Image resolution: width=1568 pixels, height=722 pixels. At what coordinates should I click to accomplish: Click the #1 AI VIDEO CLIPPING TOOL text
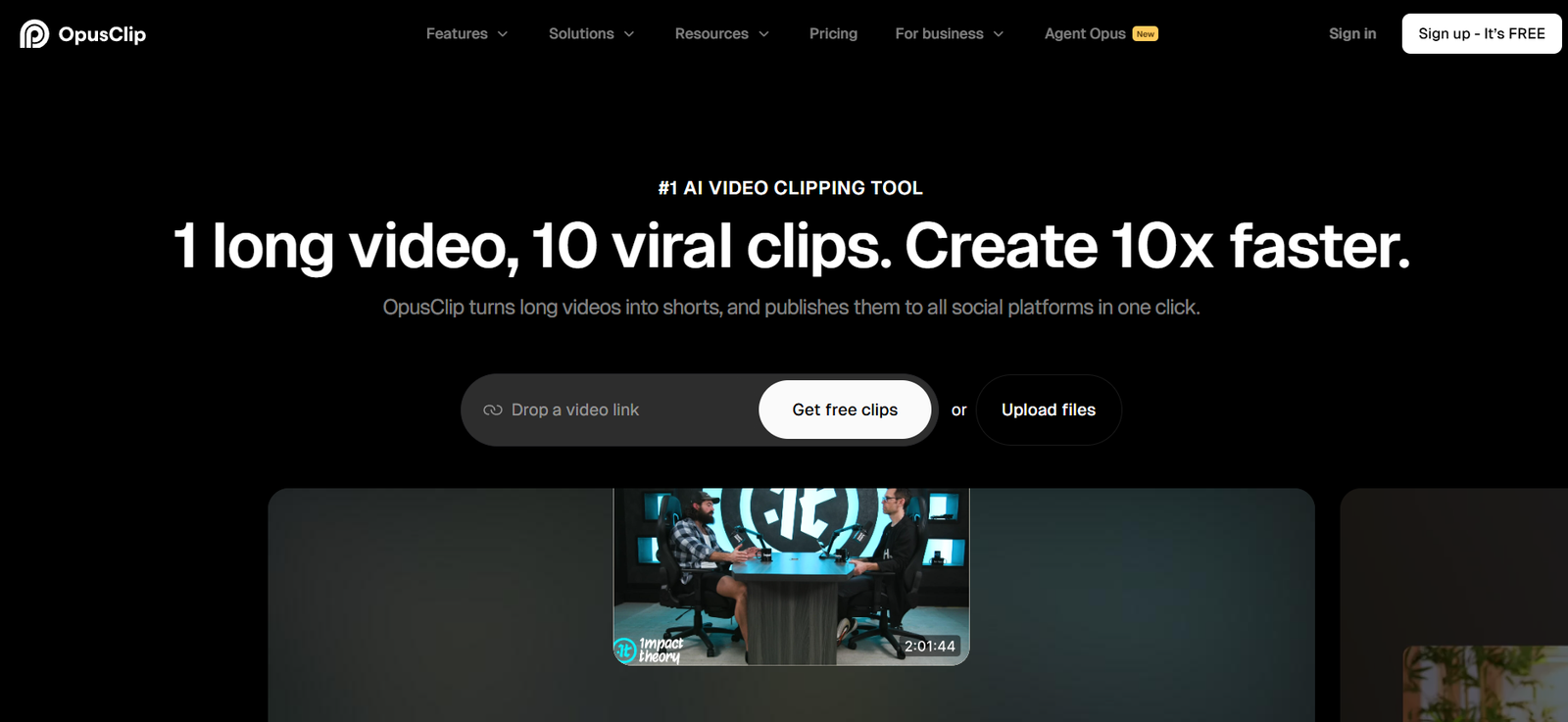coord(791,188)
